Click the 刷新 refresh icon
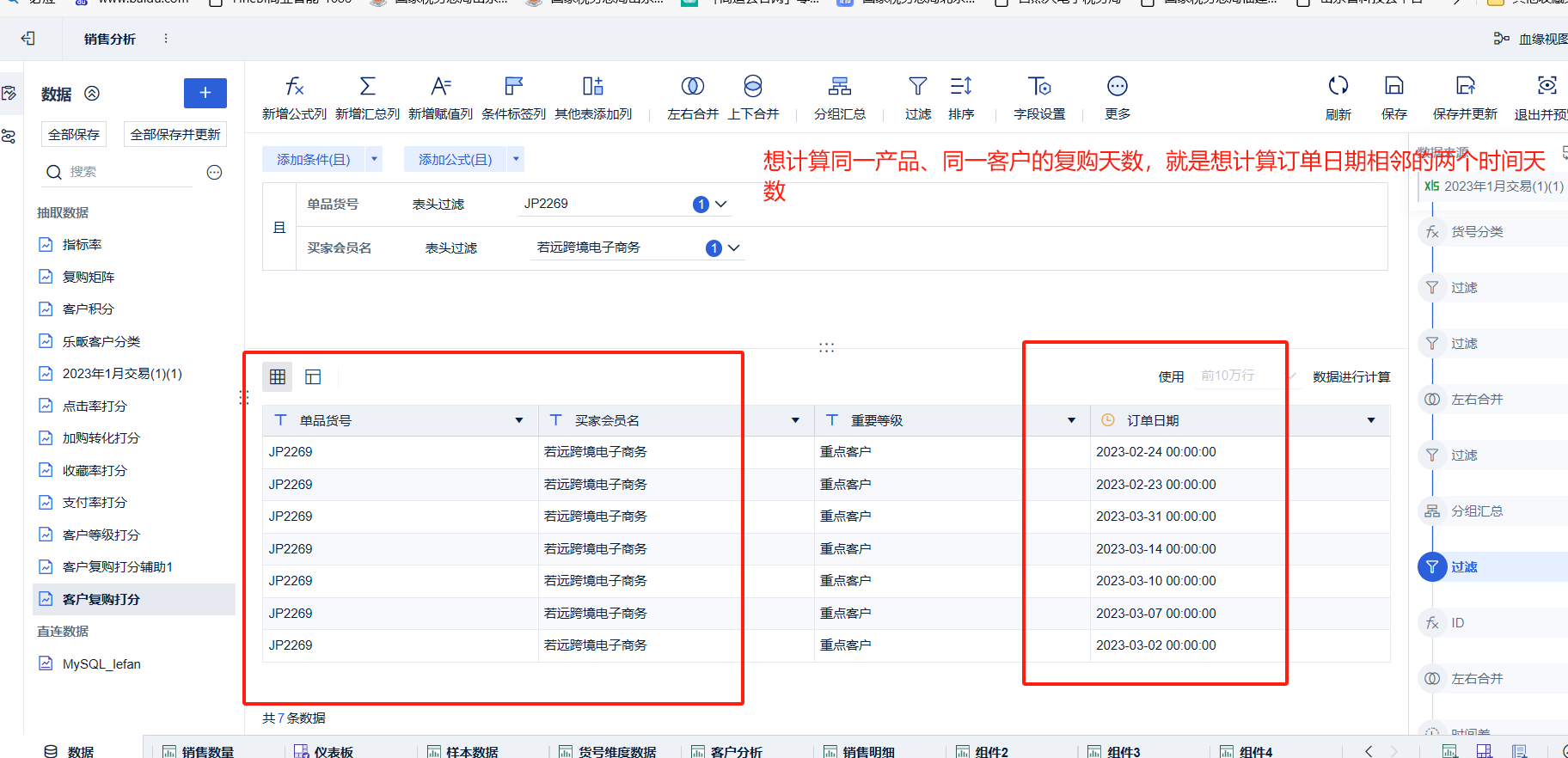This screenshot has height=758, width=1568. tap(1338, 86)
